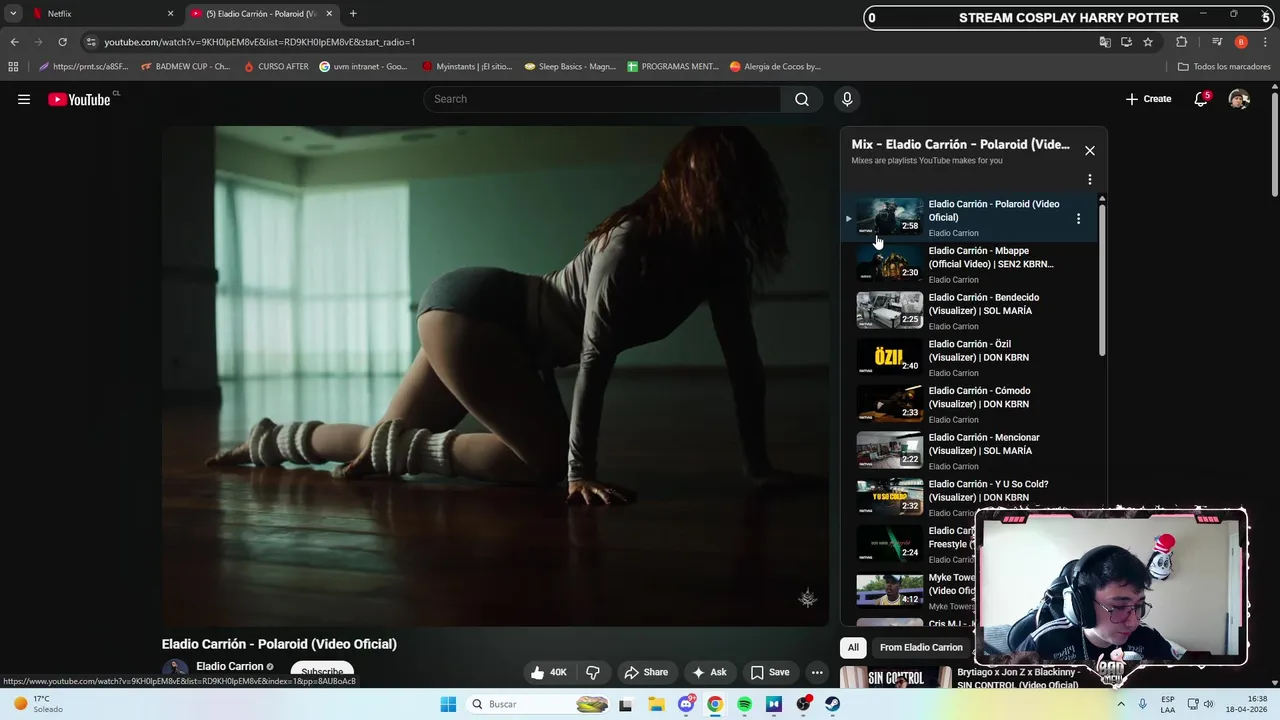
Task: Open Mix playlist options menu
Action: click(1090, 180)
